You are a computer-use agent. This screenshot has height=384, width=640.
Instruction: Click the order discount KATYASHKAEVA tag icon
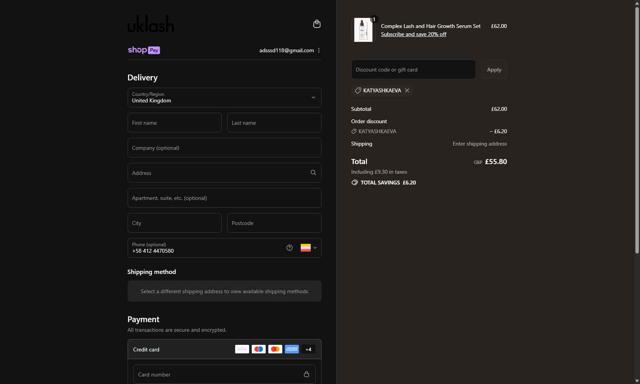point(354,131)
